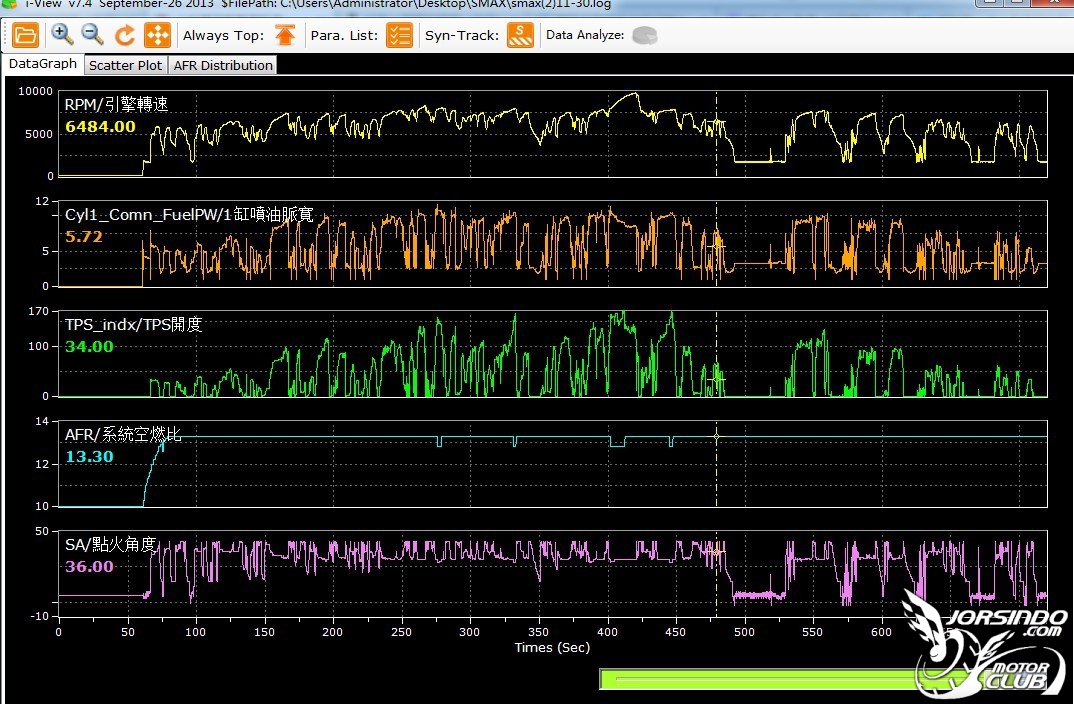
Task: Select the DataGraph tab
Action: [x=42, y=64]
